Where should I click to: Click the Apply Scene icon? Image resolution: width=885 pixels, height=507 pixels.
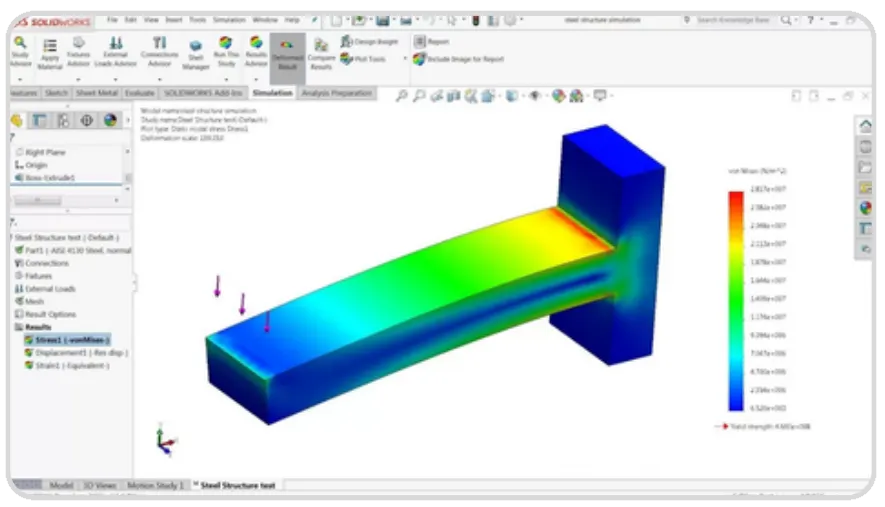[x=576, y=96]
